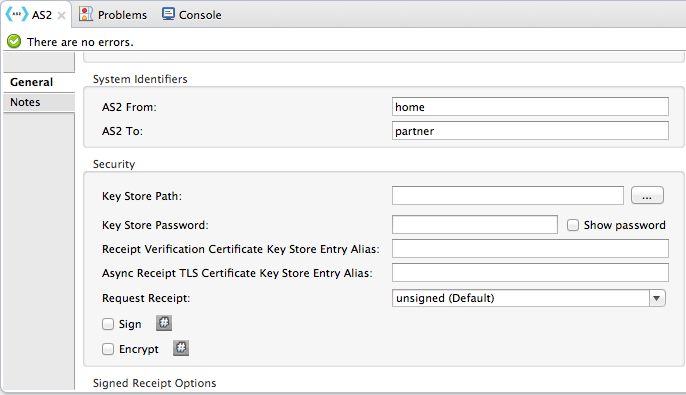Click the browse button for Key Store Path

[x=647, y=196]
